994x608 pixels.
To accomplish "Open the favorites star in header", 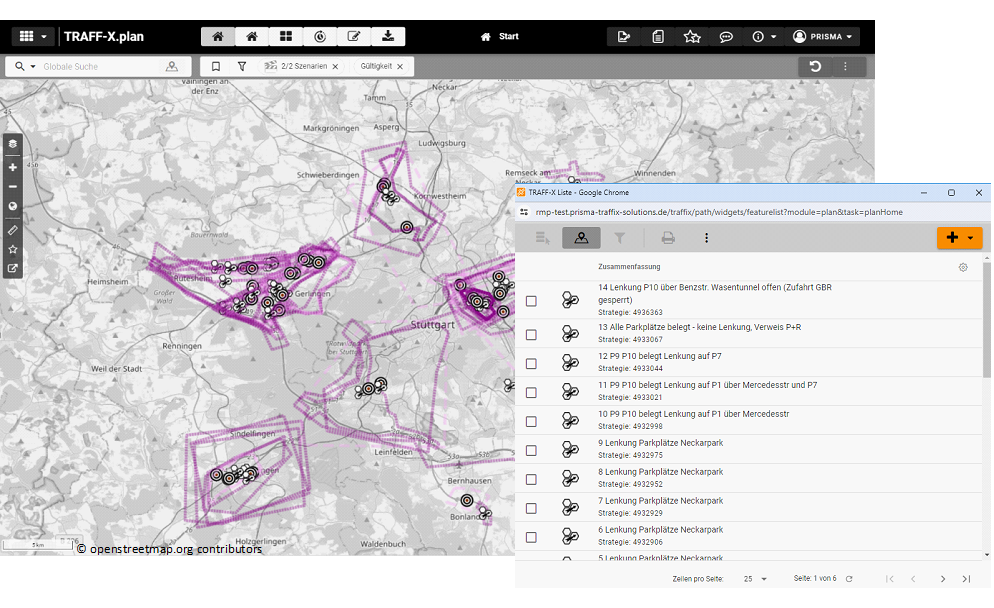I will (x=692, y=37).
